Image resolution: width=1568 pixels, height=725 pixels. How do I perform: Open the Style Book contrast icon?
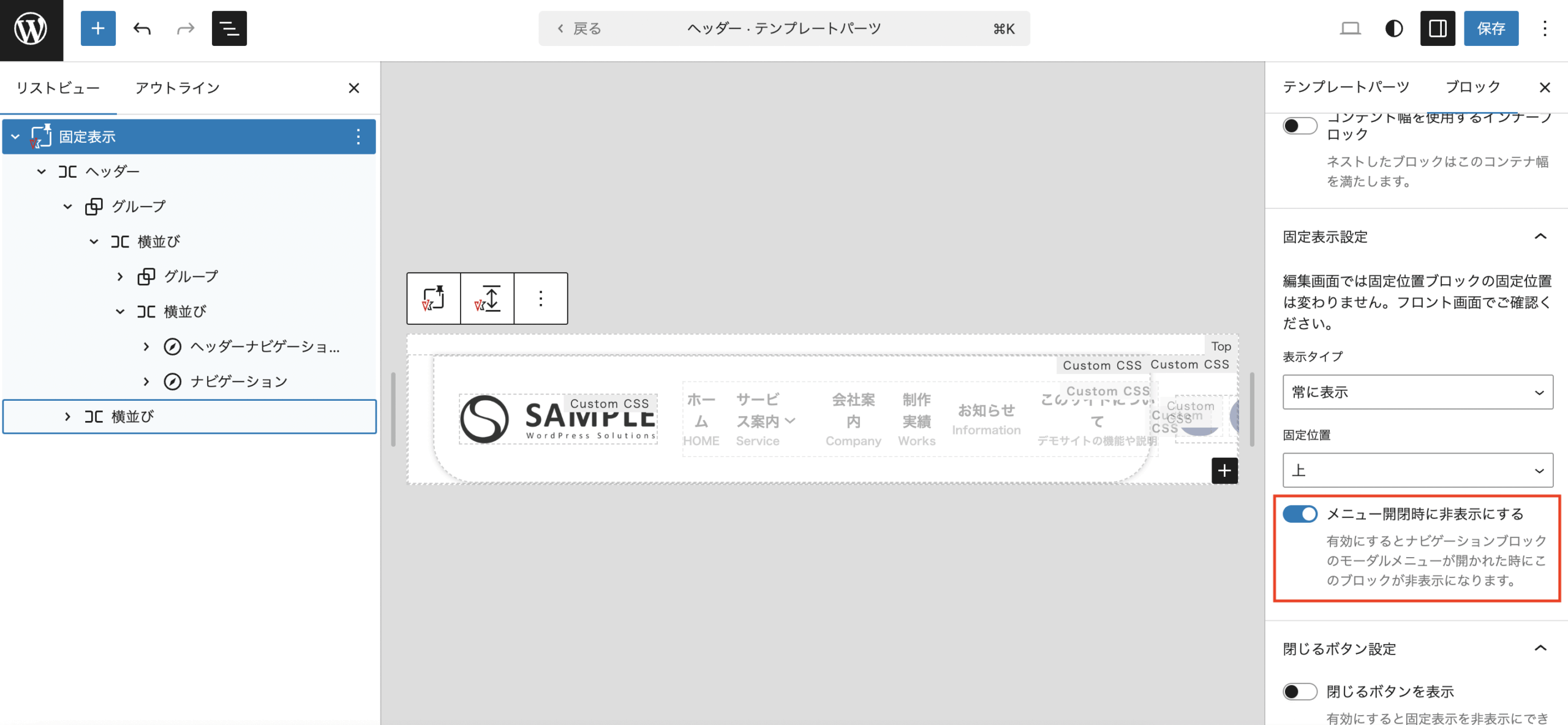point(1393,28)
